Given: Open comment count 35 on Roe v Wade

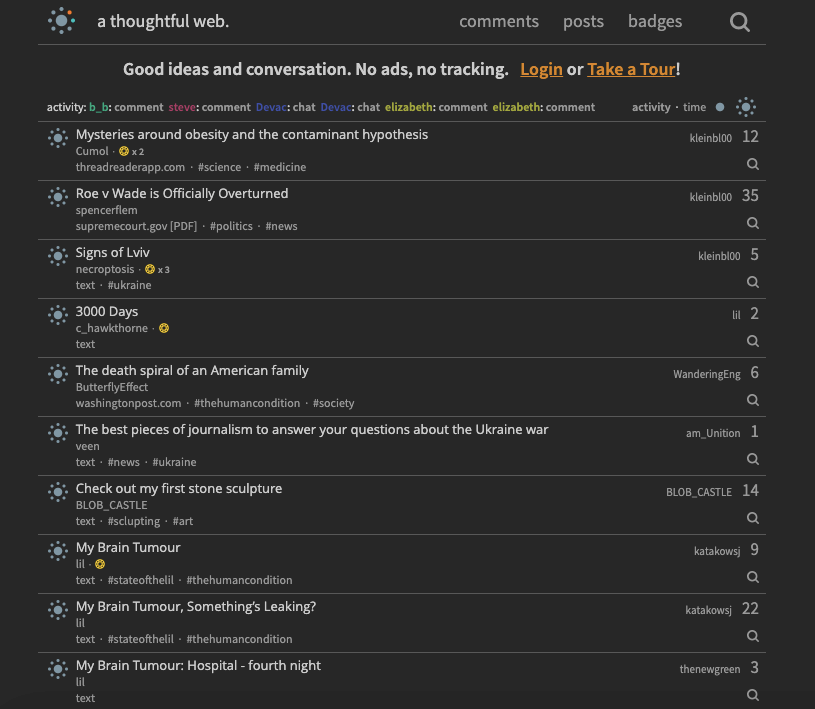Looking at the screenshot, I should (x=750, y=195).
